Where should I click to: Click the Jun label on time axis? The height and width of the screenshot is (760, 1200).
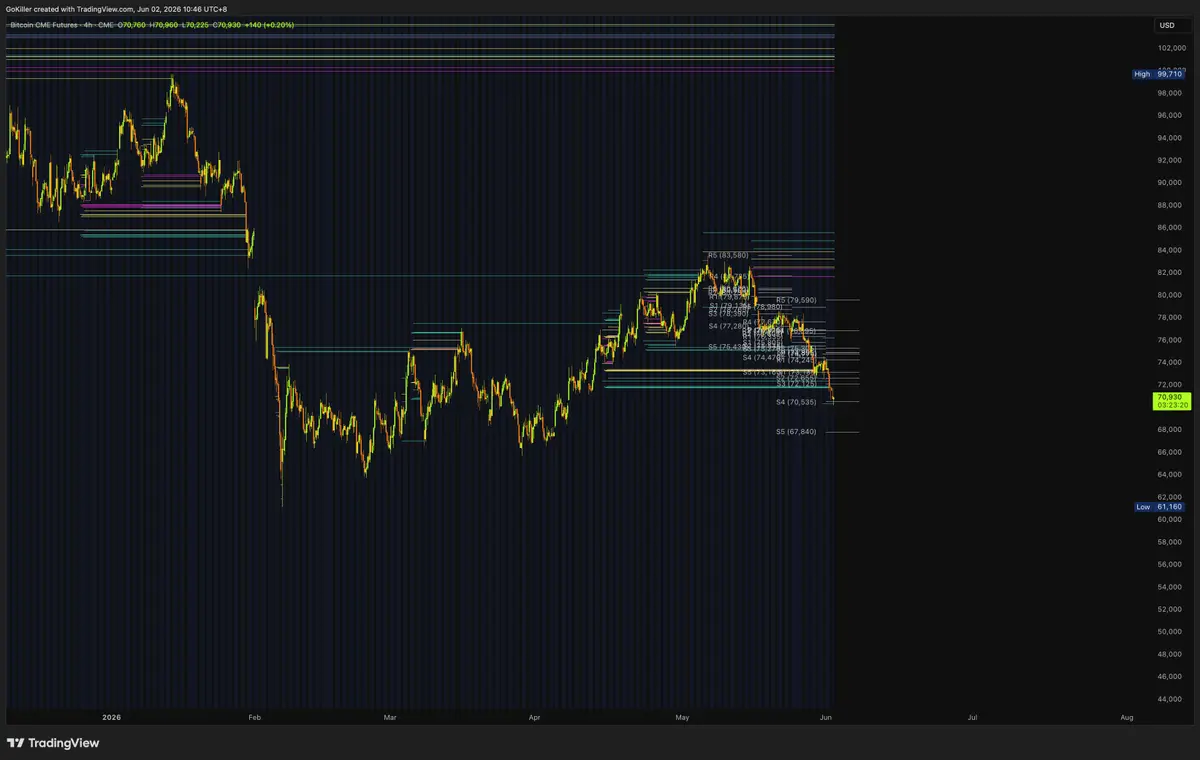(826, 717)
